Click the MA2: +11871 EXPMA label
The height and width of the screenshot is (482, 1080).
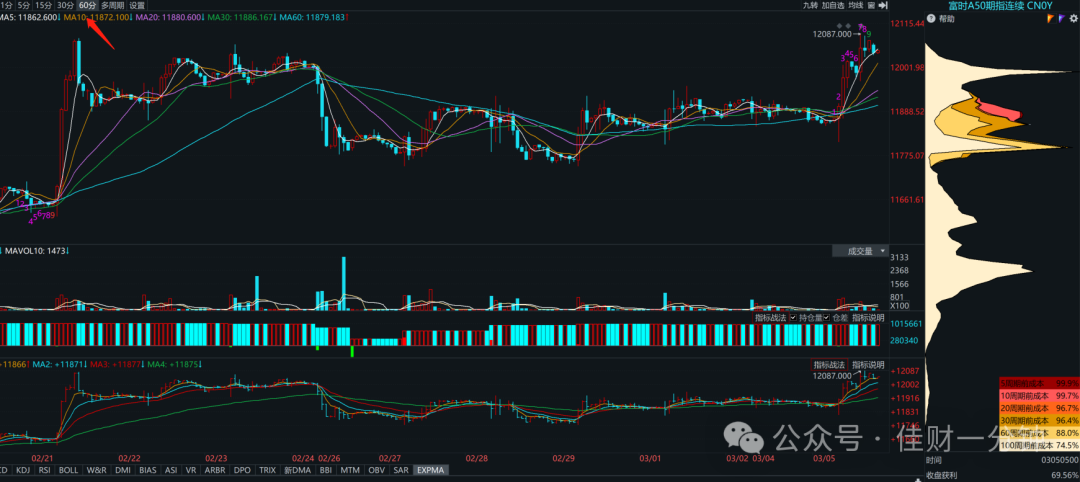60,364
